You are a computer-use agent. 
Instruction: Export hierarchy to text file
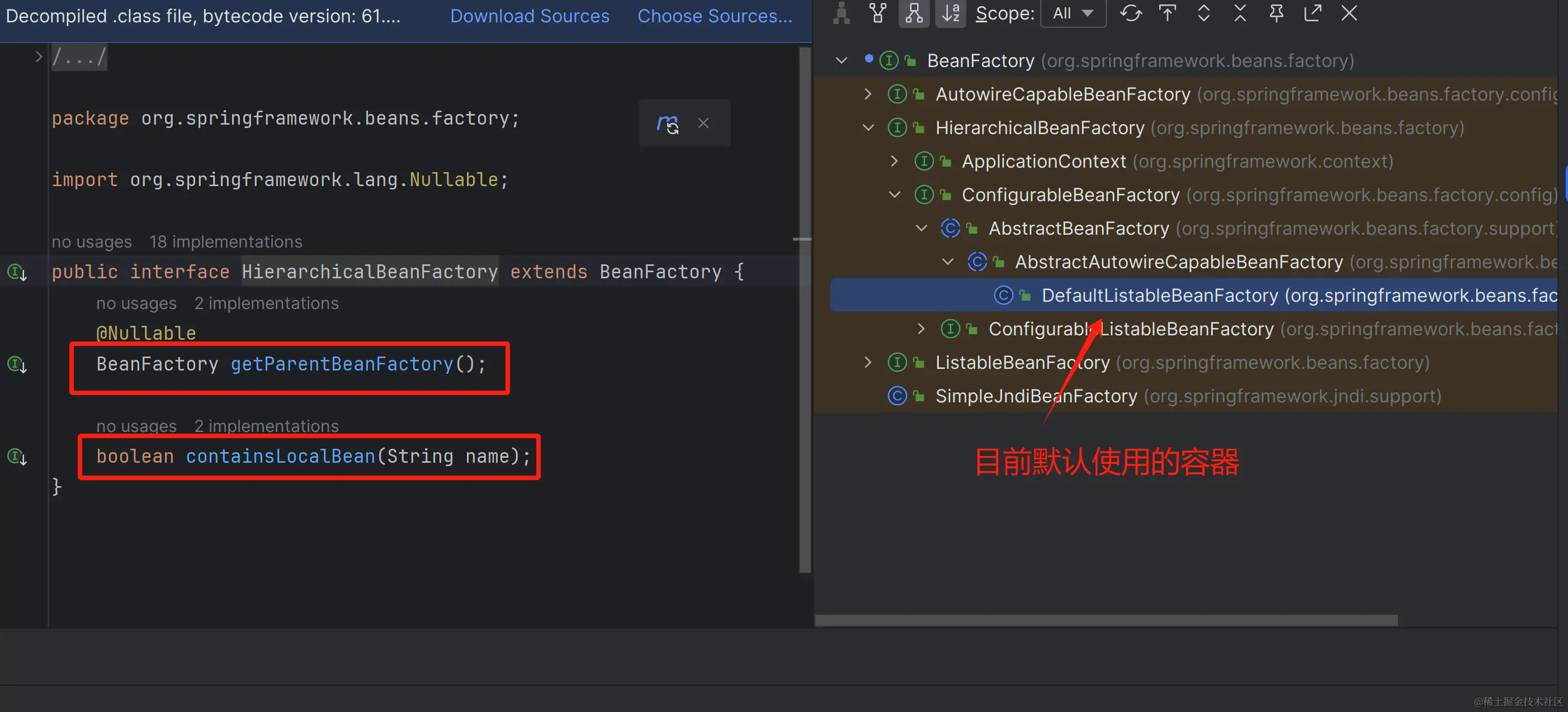[1312, 13]
